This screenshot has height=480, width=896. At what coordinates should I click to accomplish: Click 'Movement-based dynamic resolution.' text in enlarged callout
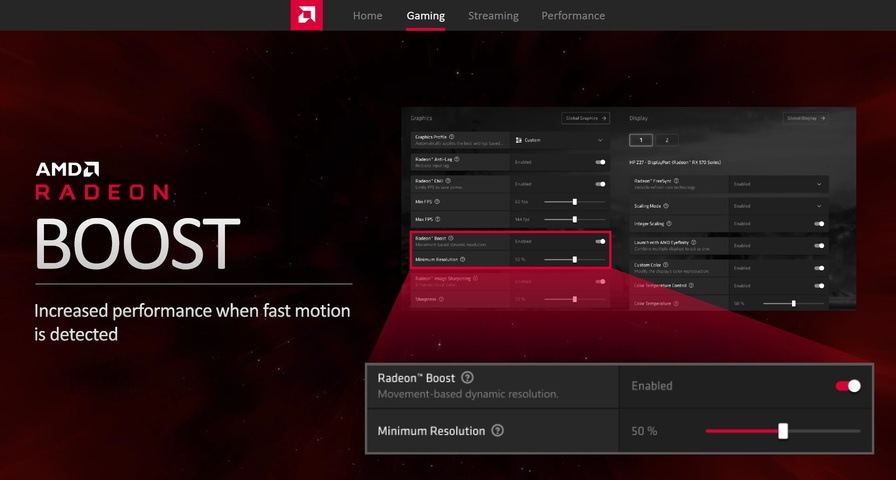pos(468,394)
